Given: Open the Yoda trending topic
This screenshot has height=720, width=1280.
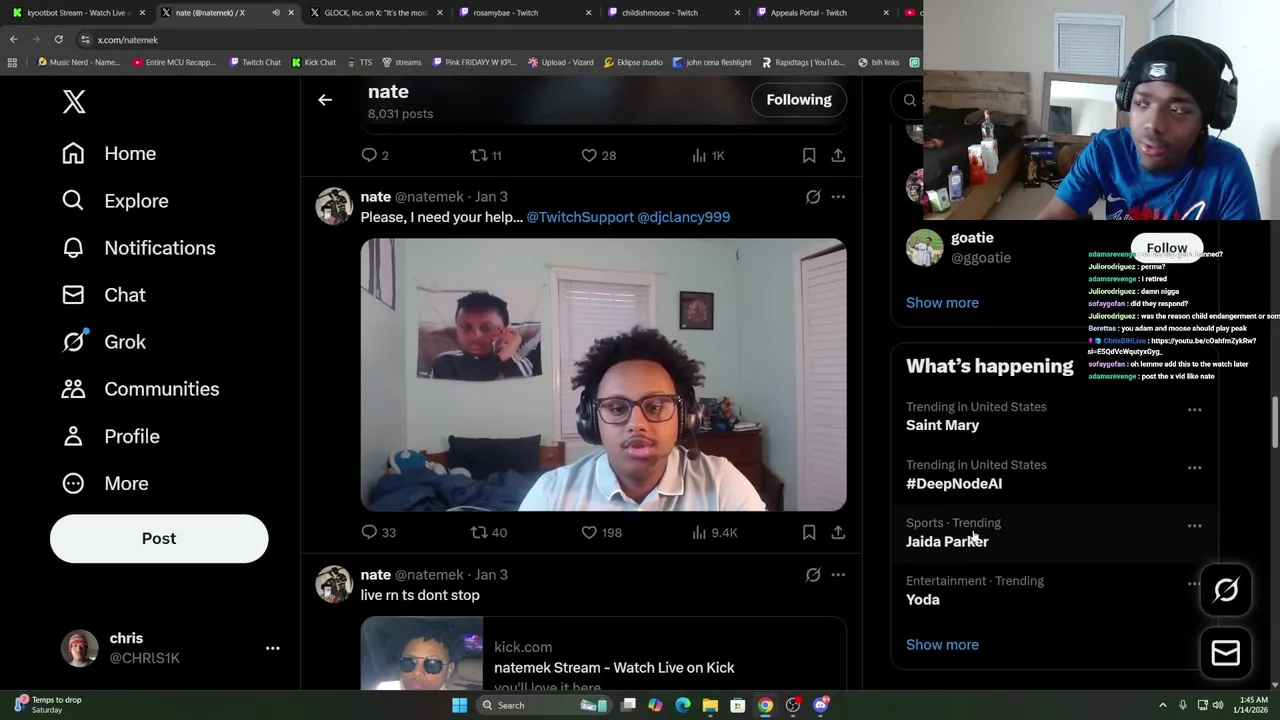Looking at the screenshot, I should click(x=923, y=599).
